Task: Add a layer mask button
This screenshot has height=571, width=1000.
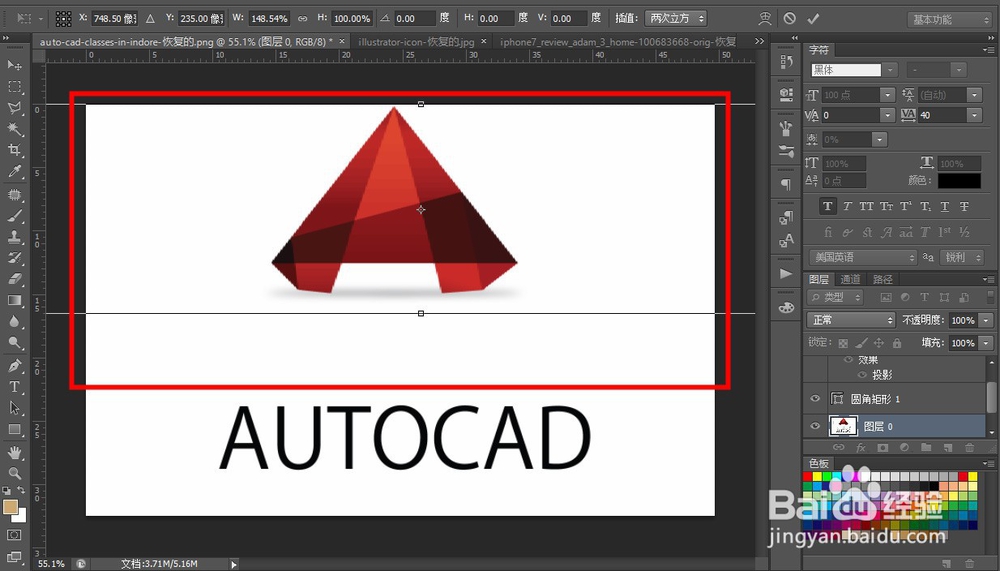Action: pyautogui.click(x=883, y=448)
